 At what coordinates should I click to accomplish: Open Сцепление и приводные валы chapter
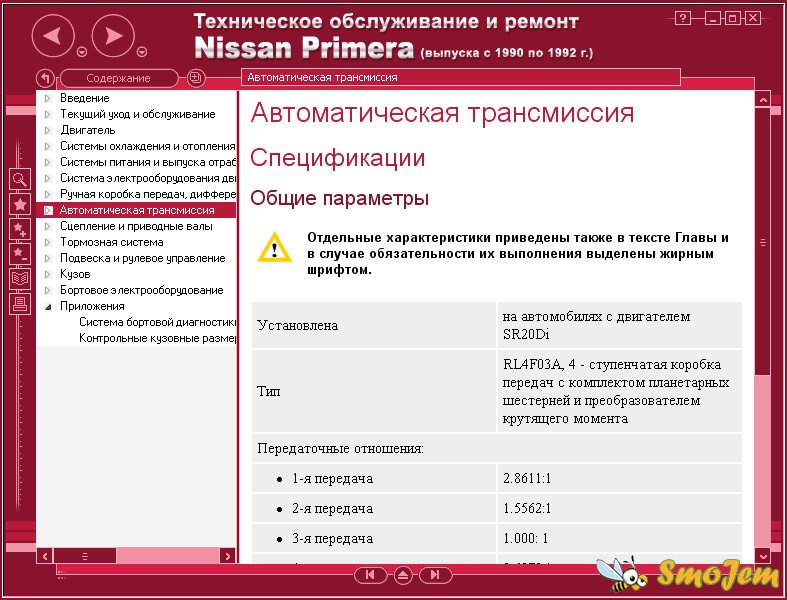136,226
